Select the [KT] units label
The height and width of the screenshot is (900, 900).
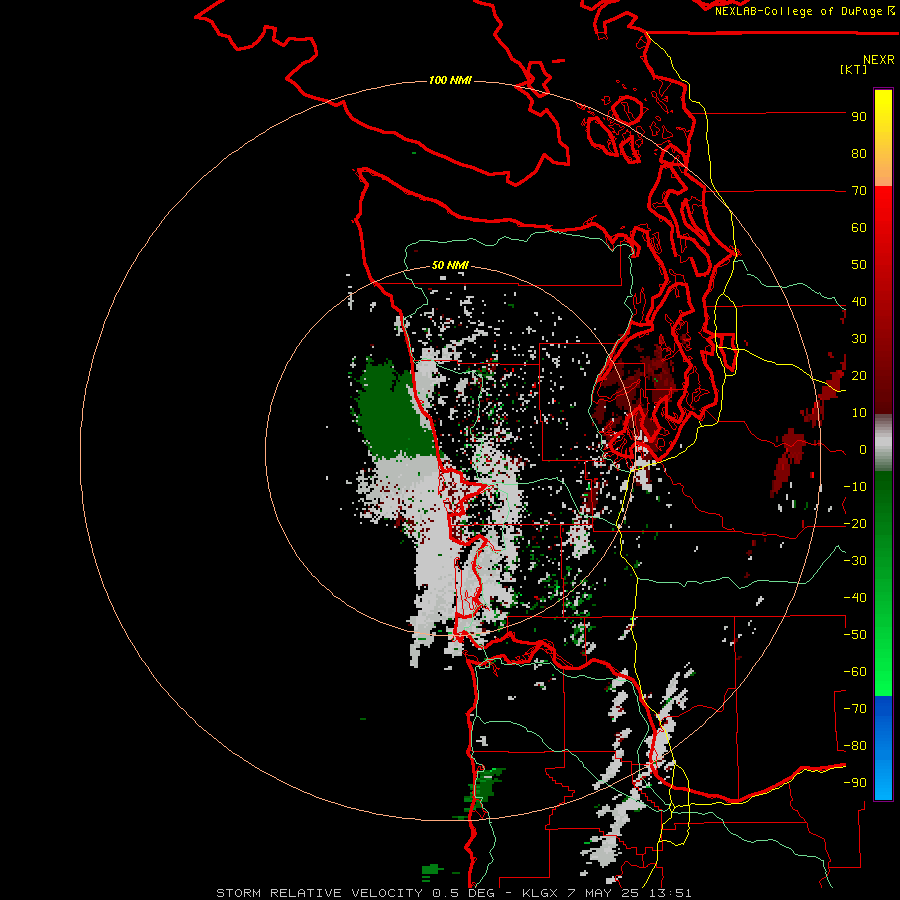(x=853, y=69)
